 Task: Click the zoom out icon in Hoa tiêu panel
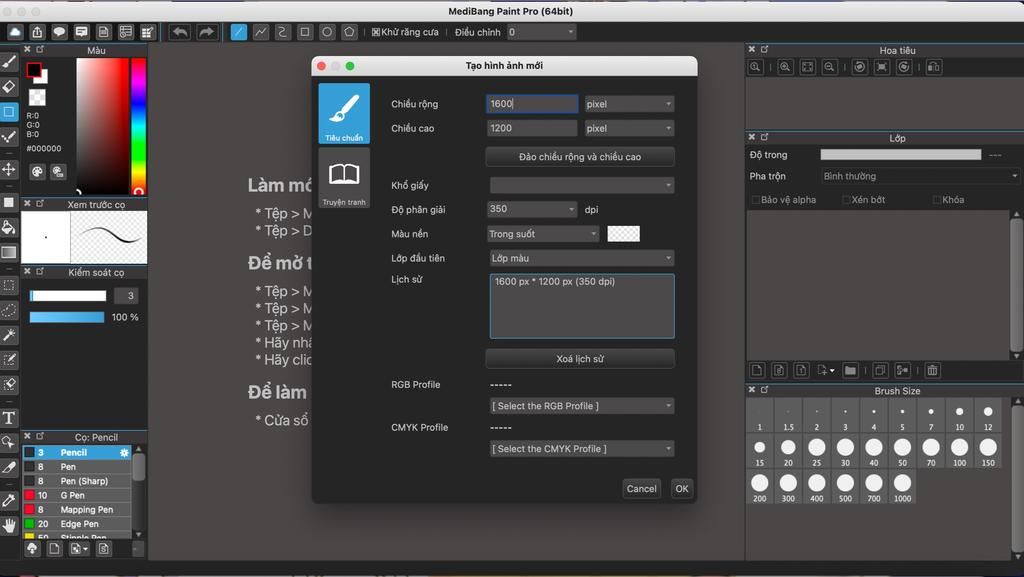point(829,67)
